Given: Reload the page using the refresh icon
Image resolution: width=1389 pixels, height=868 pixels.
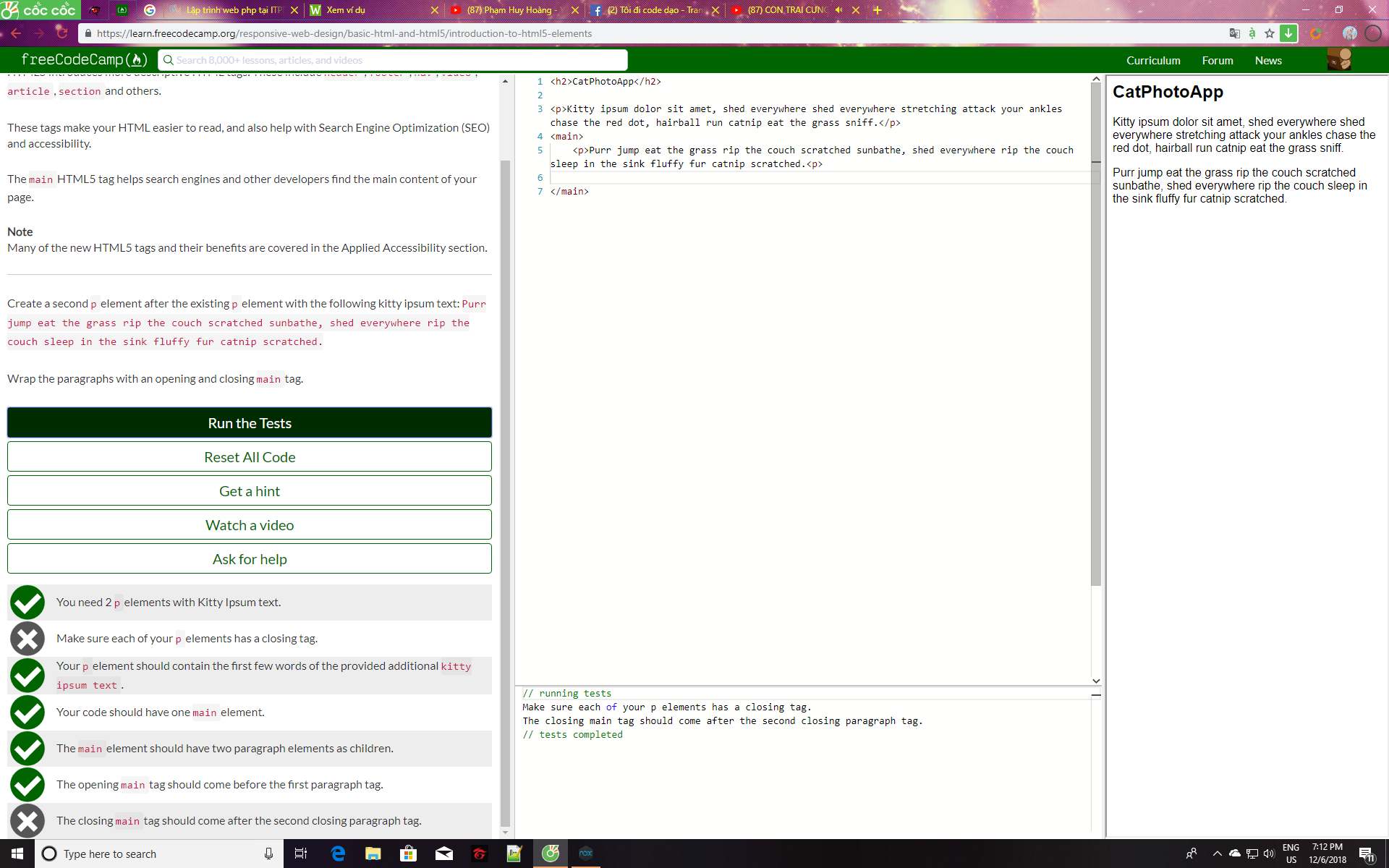Looking at the screenshot, I should [62, 33].
